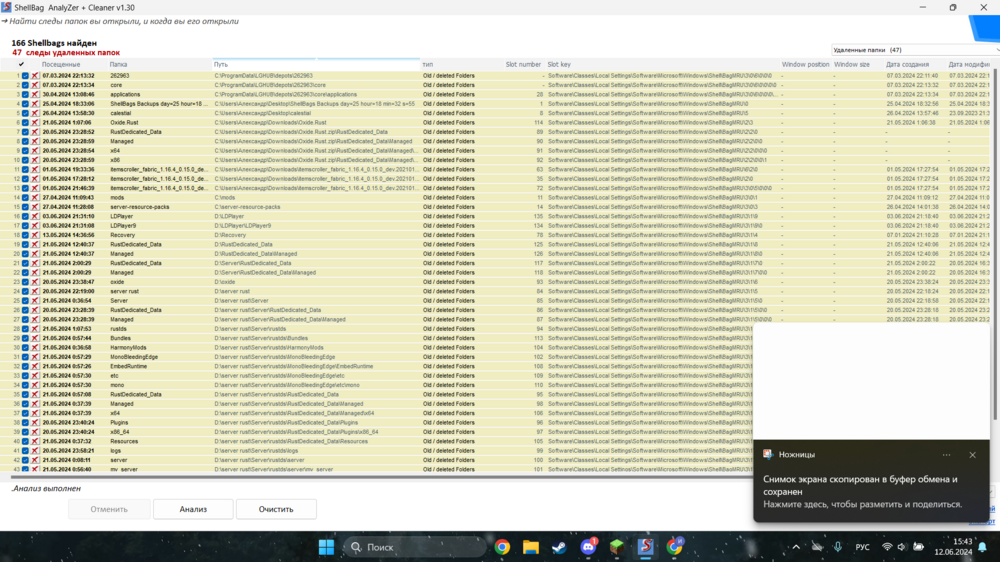Image resolution: width=1000 pixels, height=562 pixels.
Task: Open File Explorer from the taskbar
Action: [531, 547]
